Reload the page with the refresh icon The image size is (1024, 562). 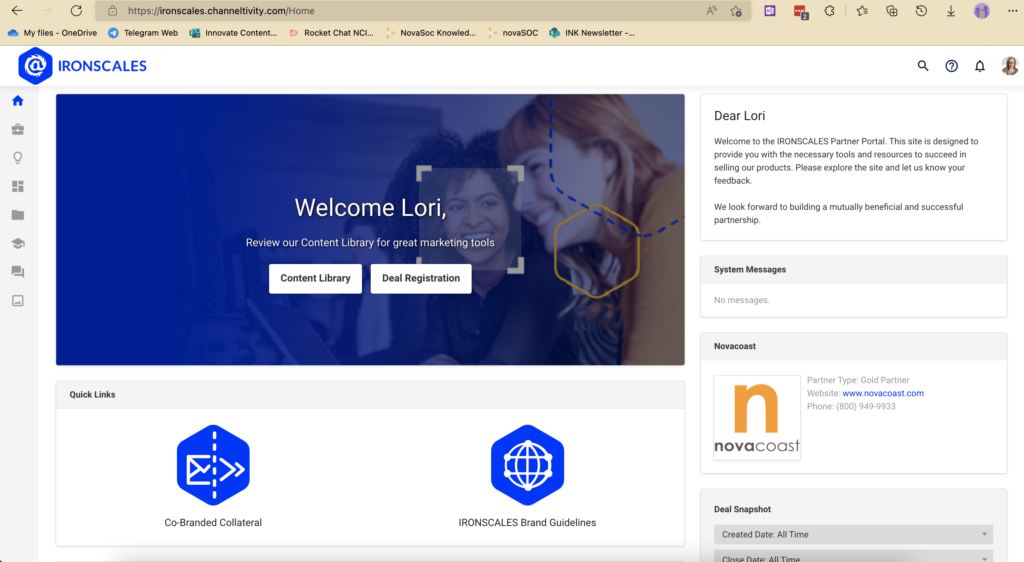pyautogui.click(x=76, y=10)
